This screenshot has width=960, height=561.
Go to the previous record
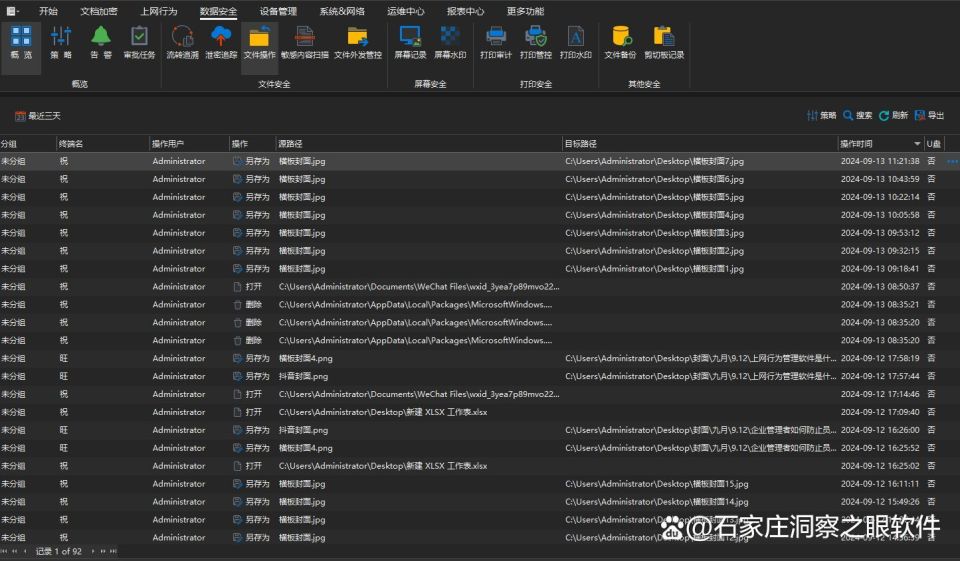click(25, 551)
